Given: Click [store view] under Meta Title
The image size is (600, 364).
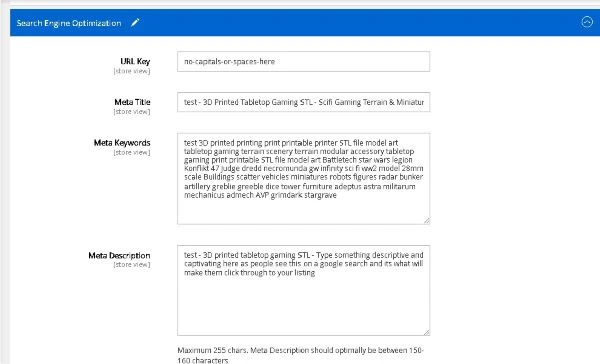Looking at the screenshot, I should pos(132,112).
